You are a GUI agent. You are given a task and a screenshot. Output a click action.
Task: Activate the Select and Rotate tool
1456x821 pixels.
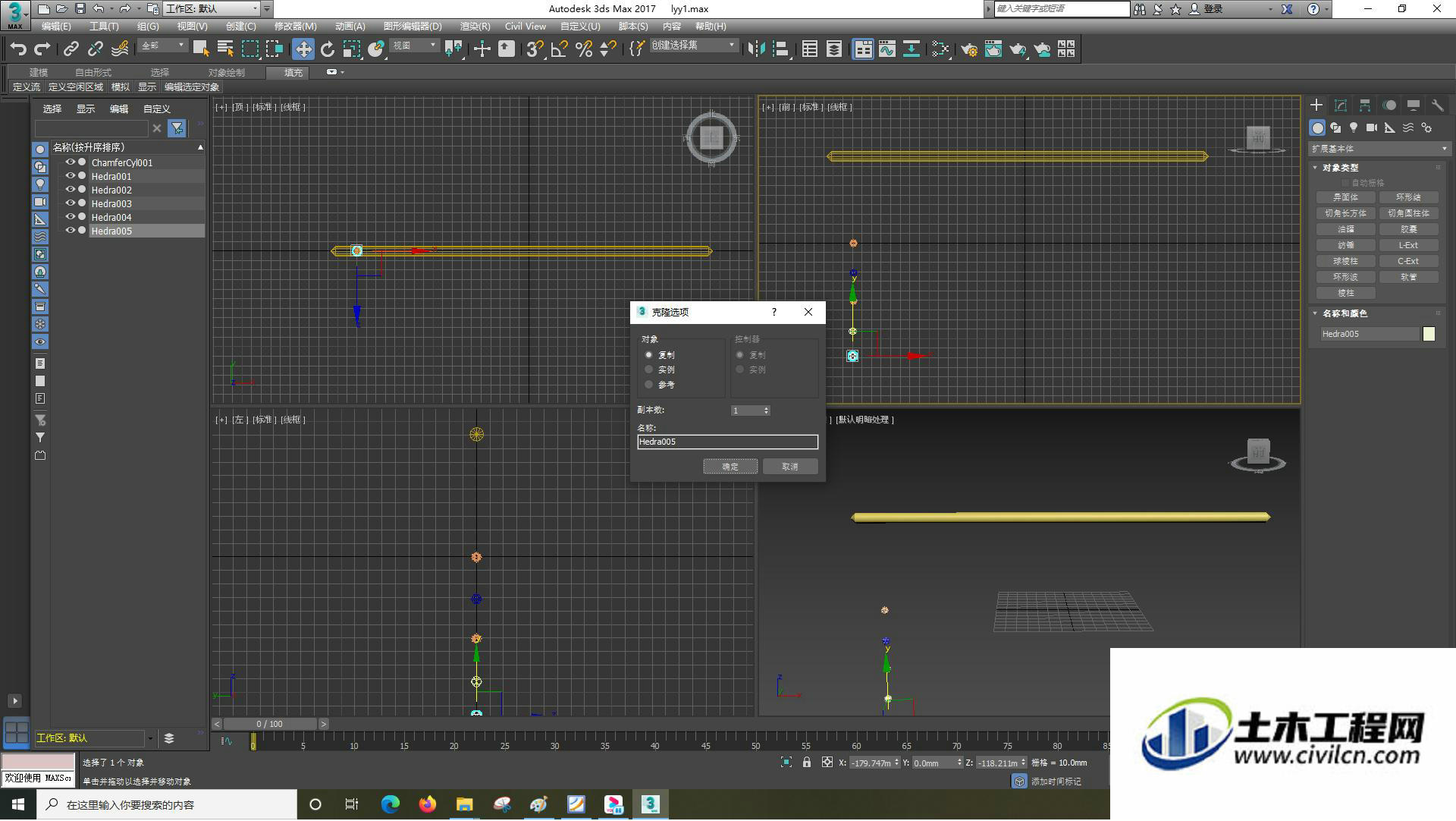coord(328,49)
